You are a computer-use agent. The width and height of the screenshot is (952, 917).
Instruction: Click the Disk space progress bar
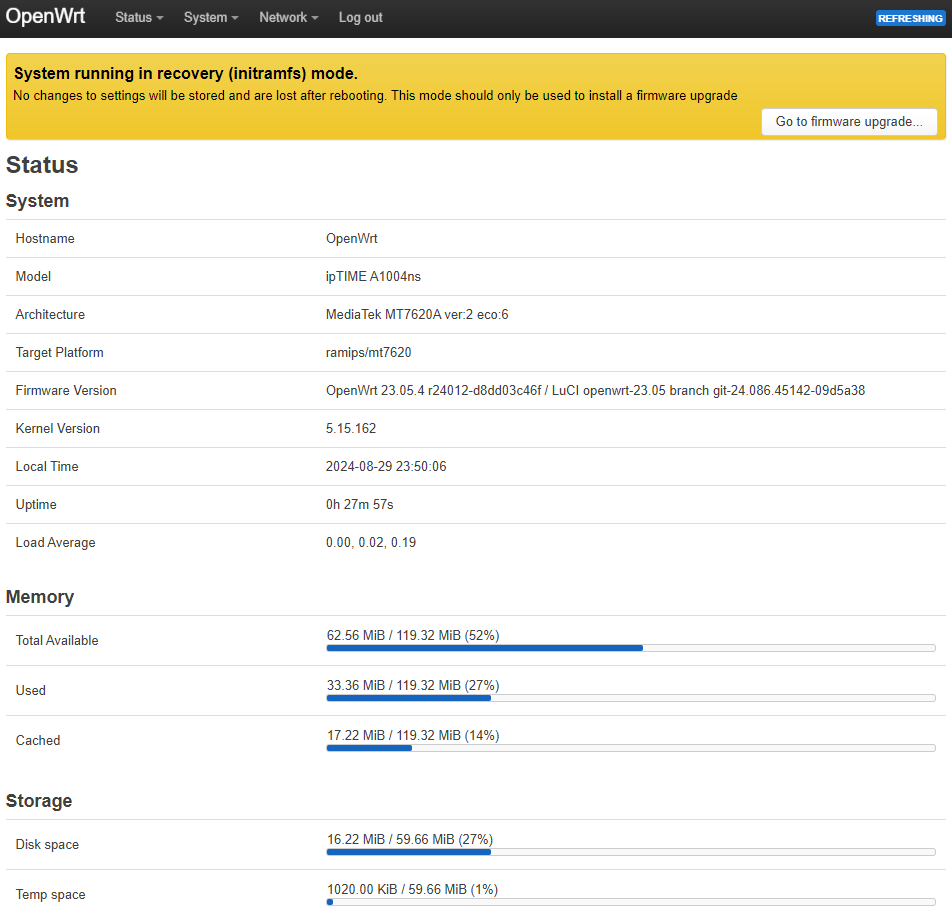click(631, 853)
